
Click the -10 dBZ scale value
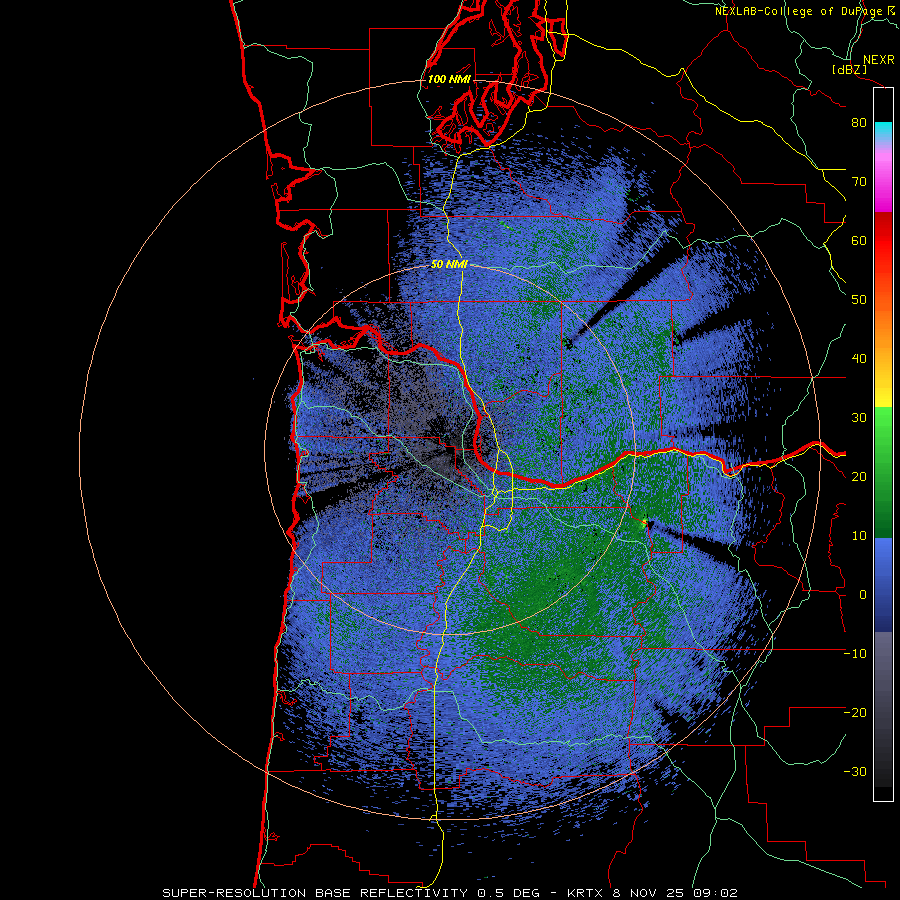pyautogui.click(x=855, y=654)
